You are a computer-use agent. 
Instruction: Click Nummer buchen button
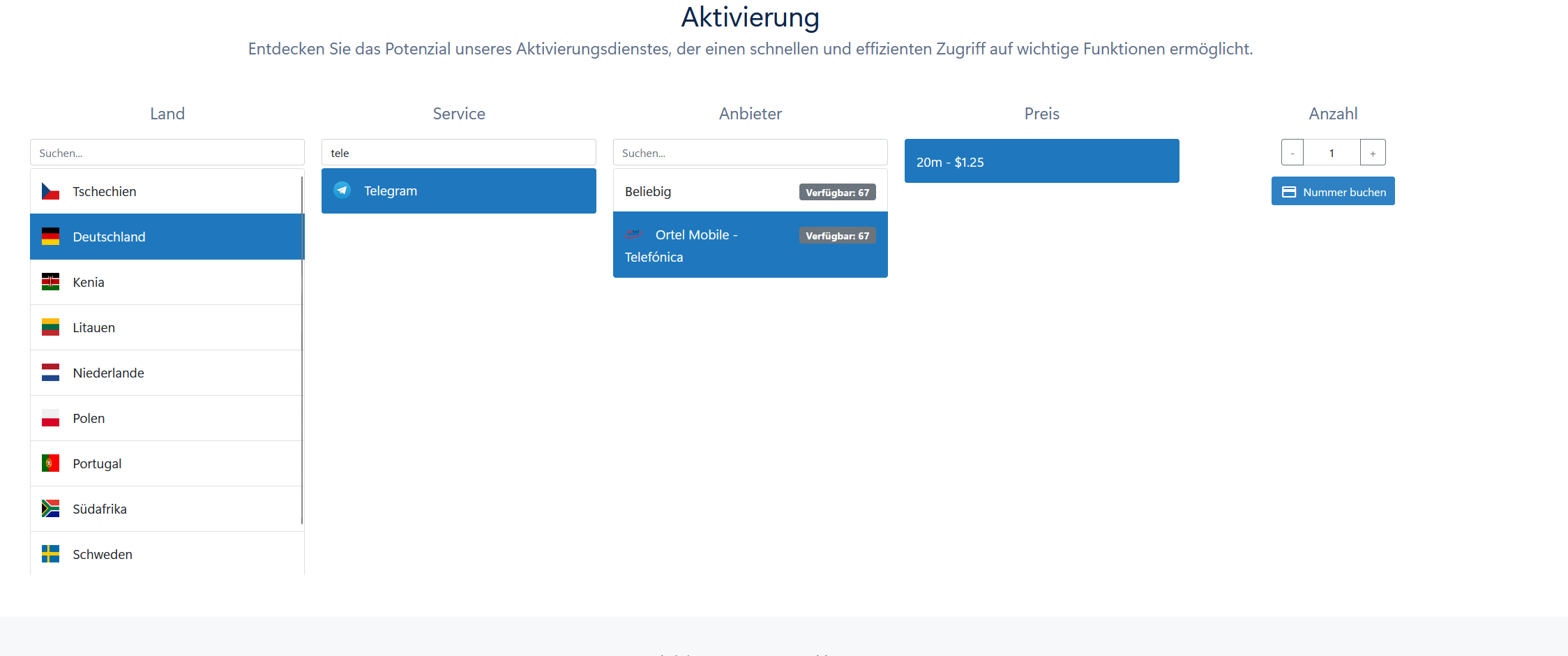click(x=1333, y=191)
